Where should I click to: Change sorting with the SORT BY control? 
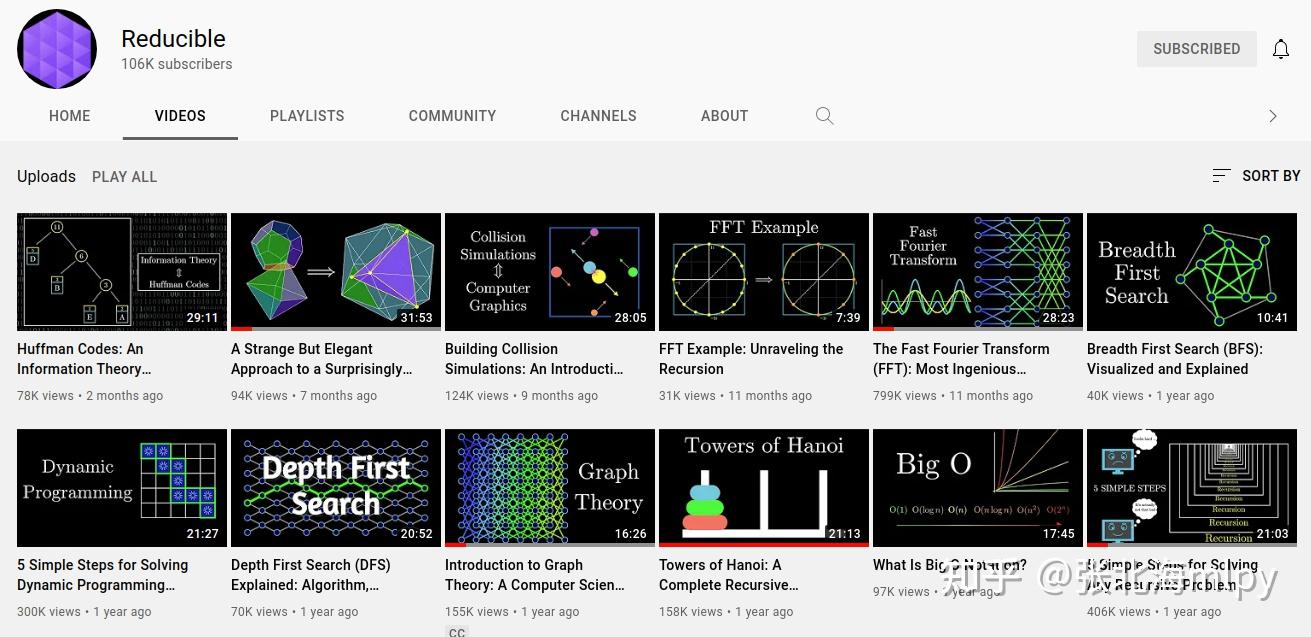[1271, 176]
